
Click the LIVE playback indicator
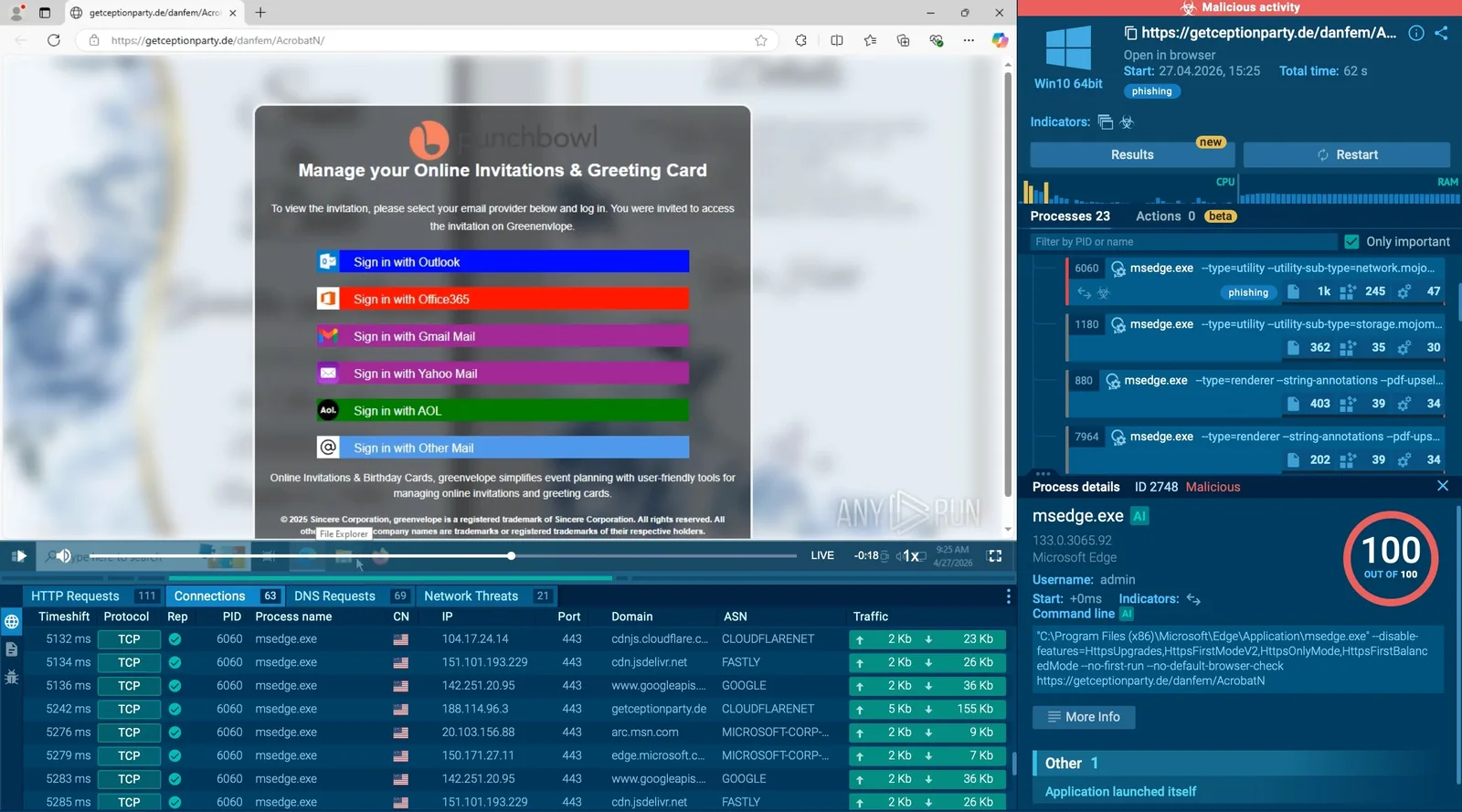pyautogui.click(x=822, y=555)
